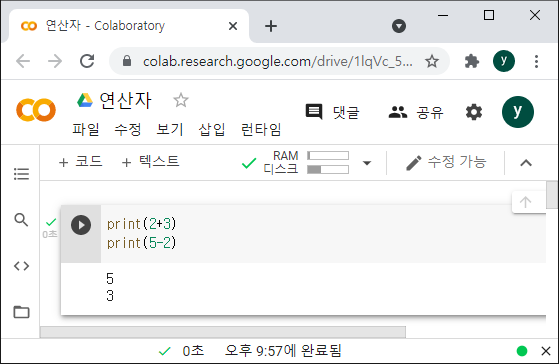Open the 댓글 comments button
This screenshot has width=559, height=364.
pos(333,112)
